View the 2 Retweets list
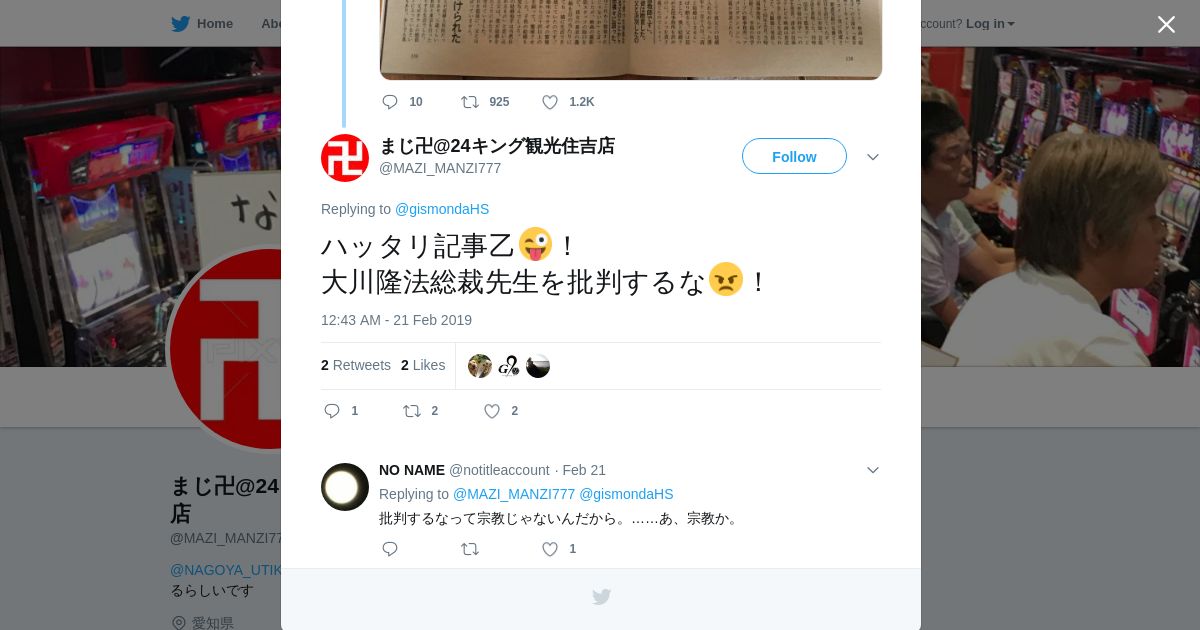 [x=356, y=365]
